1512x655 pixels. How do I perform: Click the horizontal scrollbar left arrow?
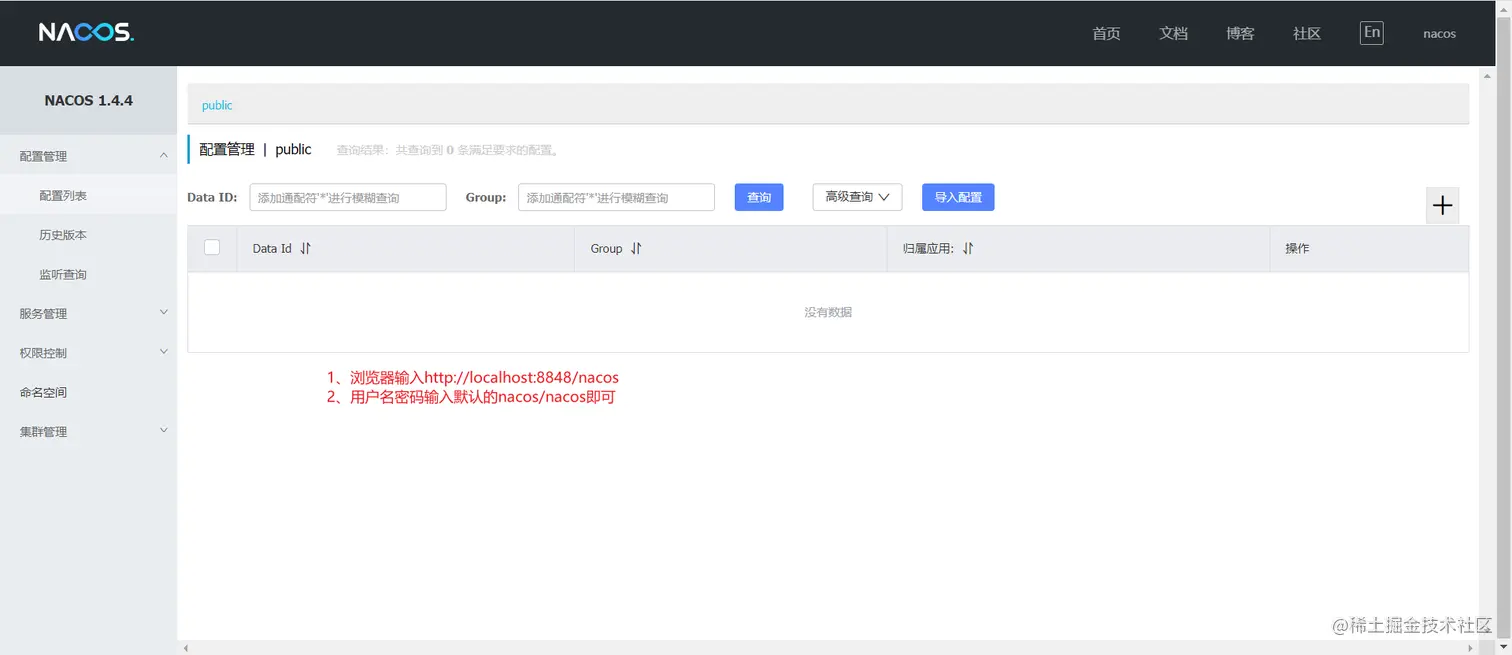tap(185, 648)
